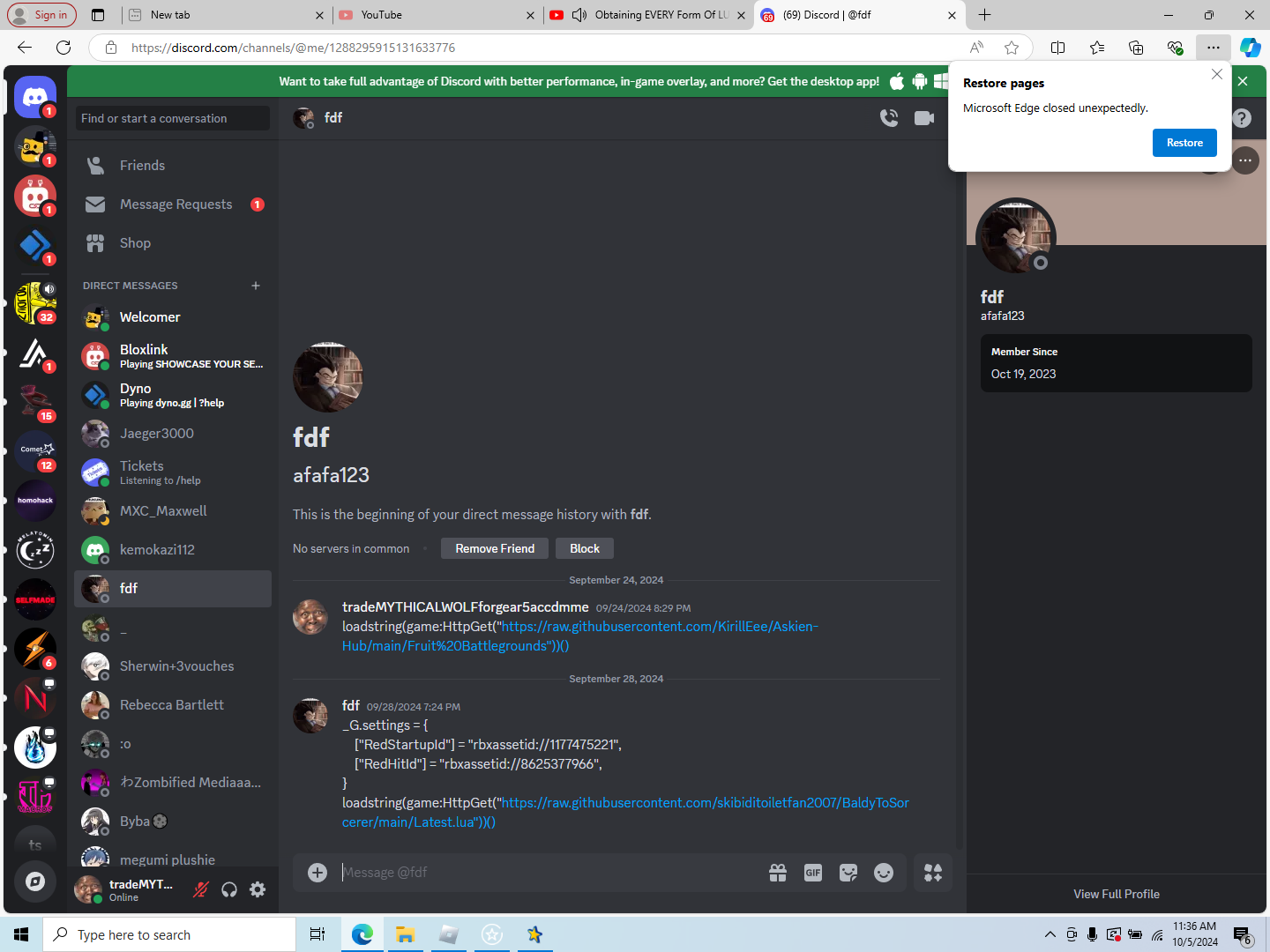Create a new DM with plus icon
The width and height of the screenshot is (1270, 952).
(x=256, y=286)
